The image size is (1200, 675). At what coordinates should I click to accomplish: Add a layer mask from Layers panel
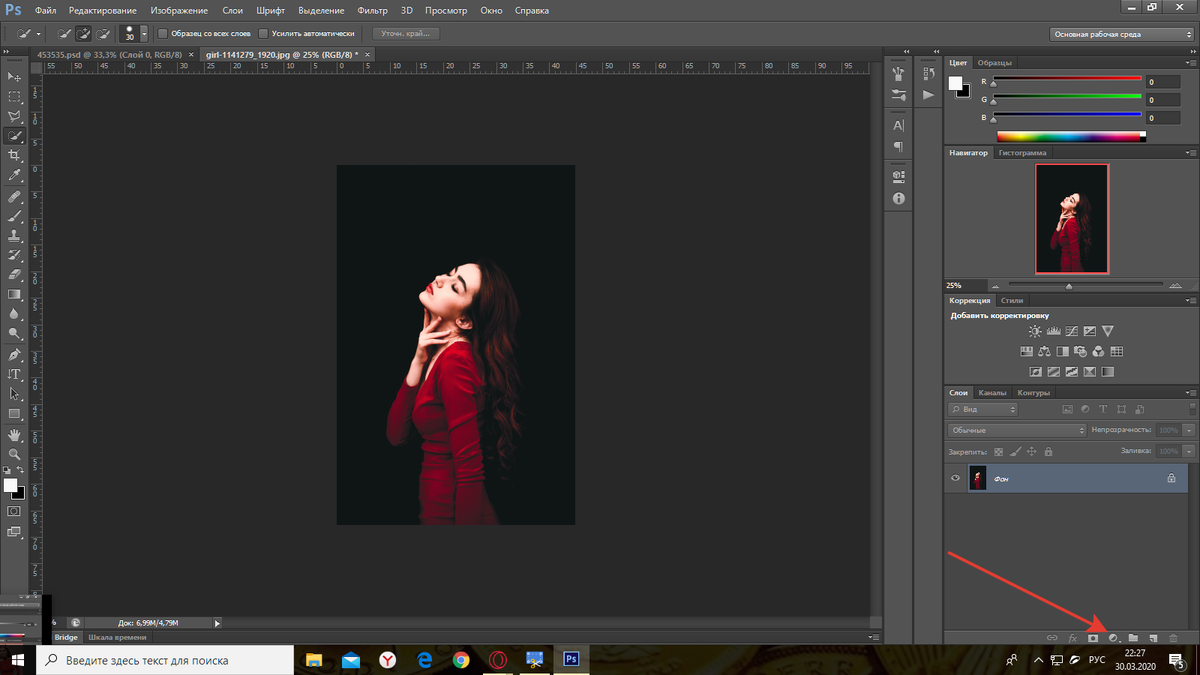click(x=1092, y=637)
